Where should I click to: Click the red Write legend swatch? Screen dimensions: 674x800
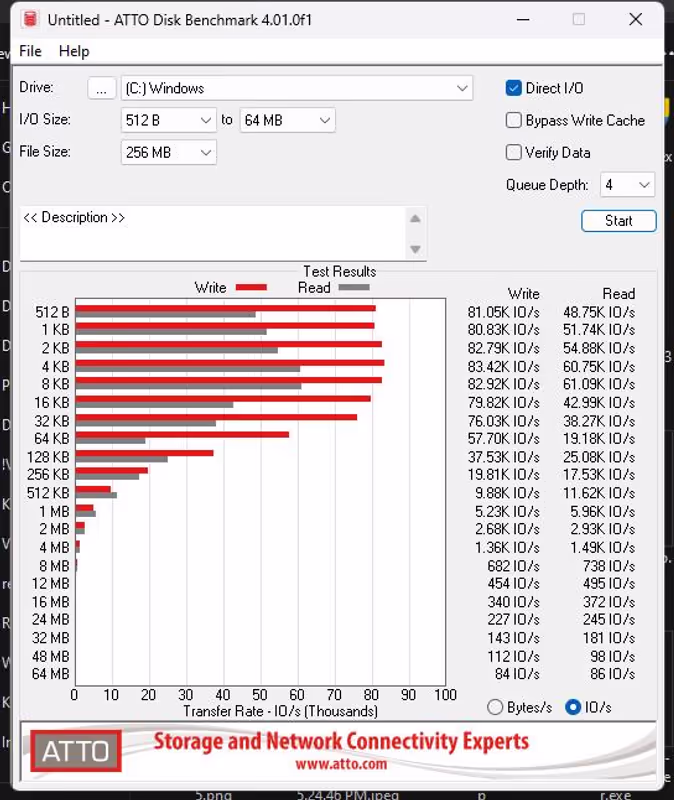tap(252, 287)
